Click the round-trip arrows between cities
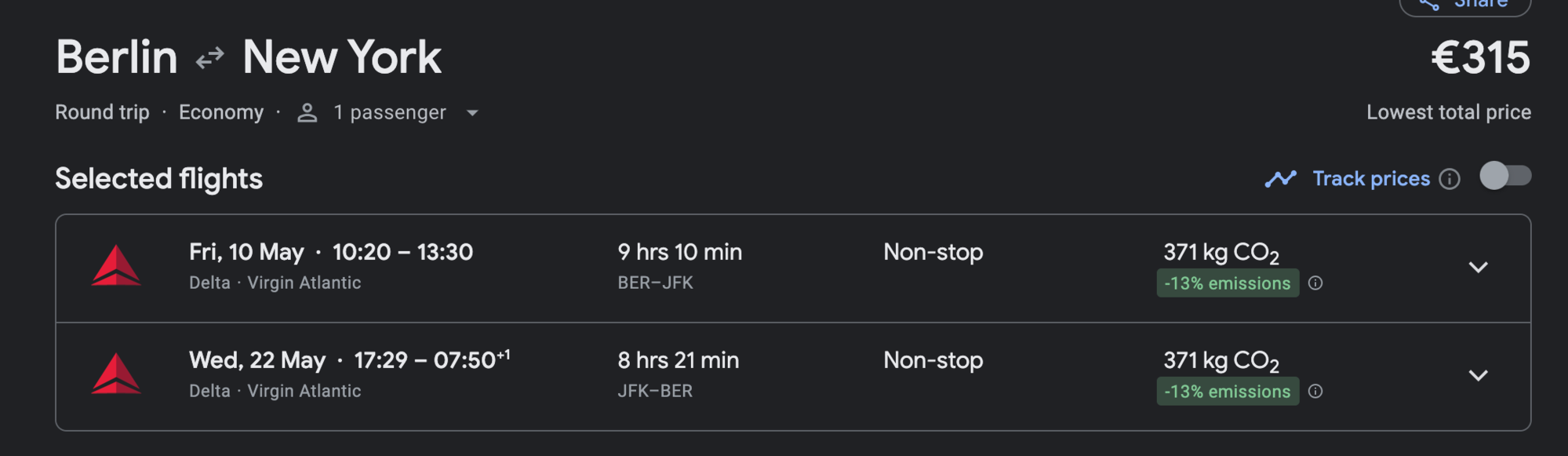This screenshot has width=1568, height=456. pos(209,58)
